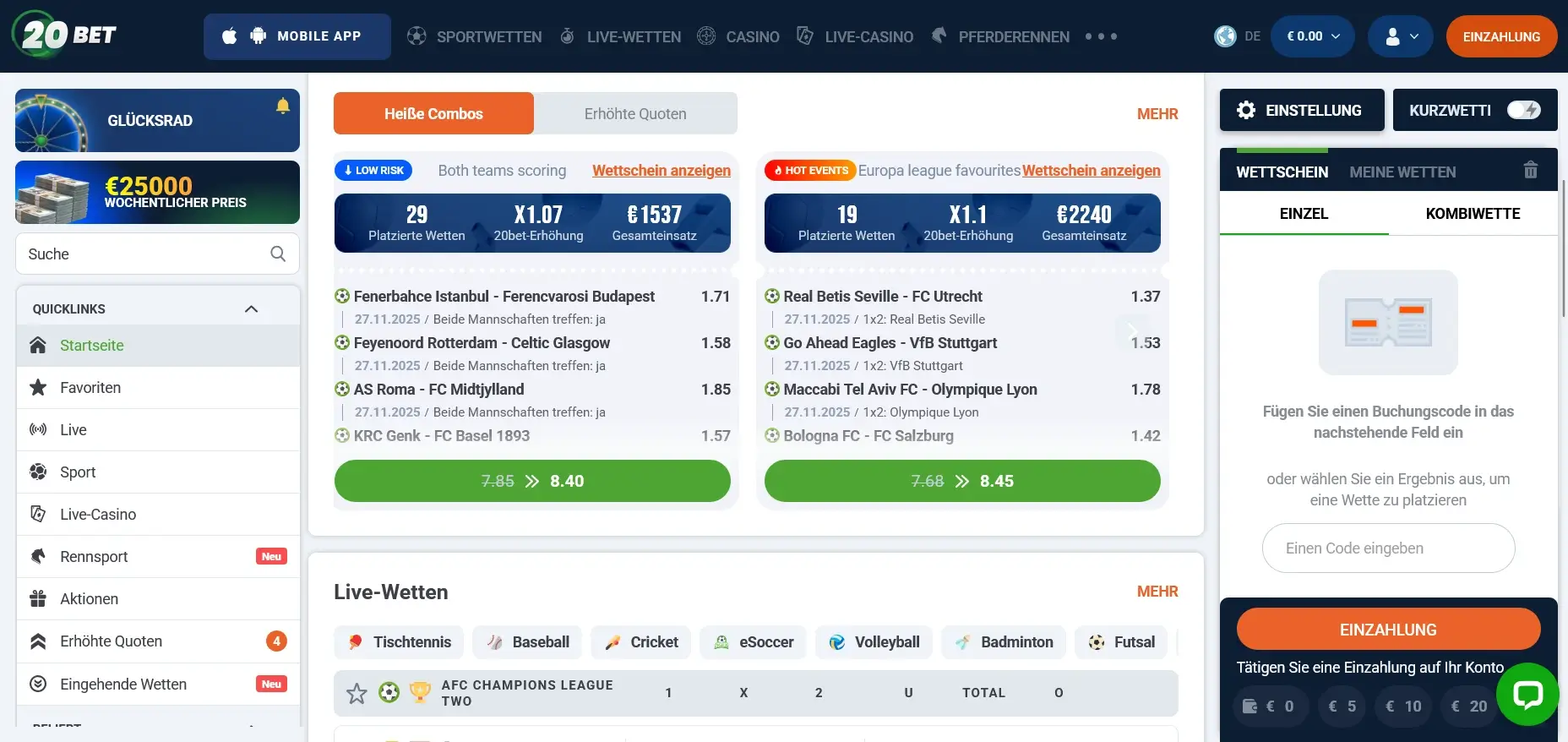Open Wettschein anzeigen for Both teams scoring
This screenshot has height=742, width=1568.
point(661,170)
